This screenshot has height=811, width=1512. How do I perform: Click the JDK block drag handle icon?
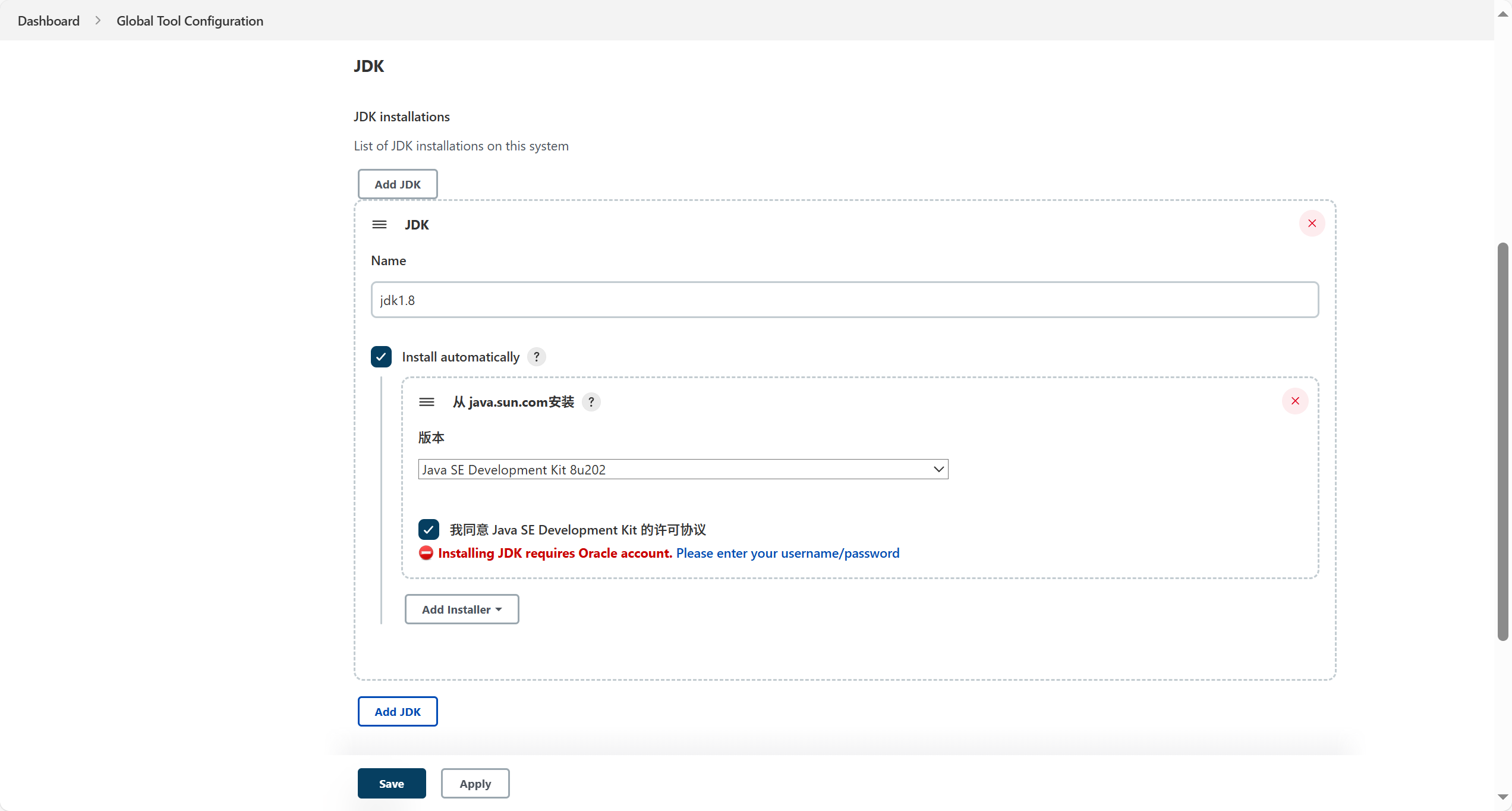click(x=379, y=225)
